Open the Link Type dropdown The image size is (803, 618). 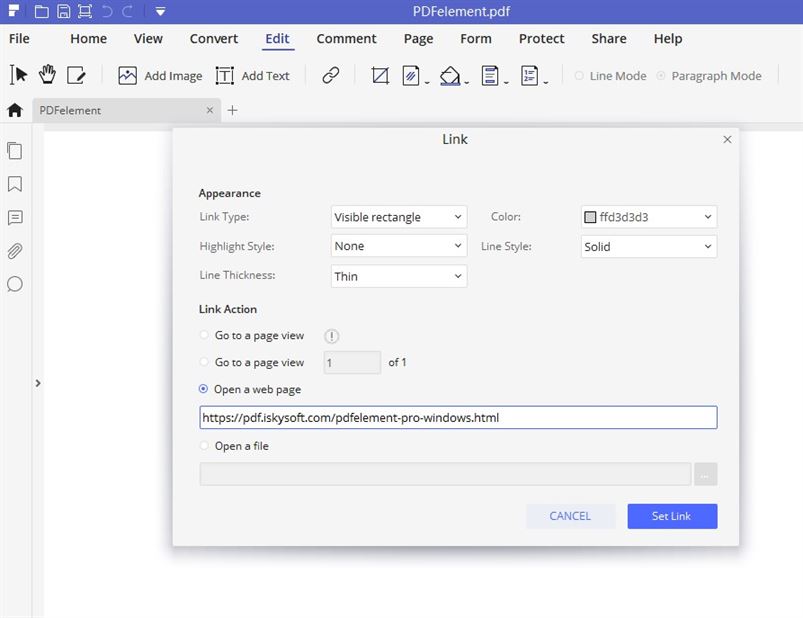tap(399, 217)
